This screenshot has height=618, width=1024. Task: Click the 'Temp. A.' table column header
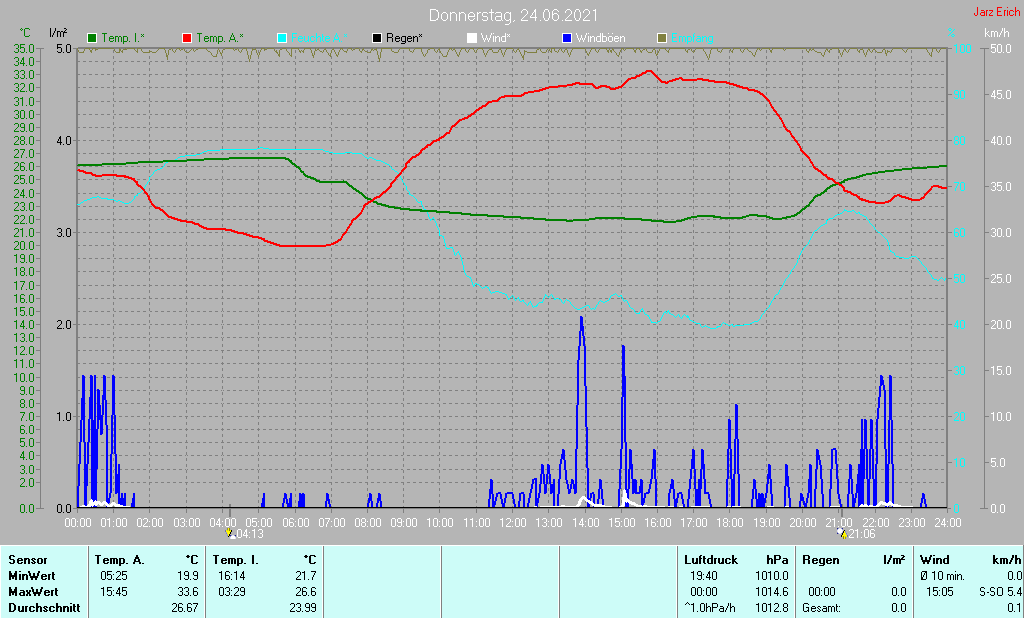[x=119, y=560]
